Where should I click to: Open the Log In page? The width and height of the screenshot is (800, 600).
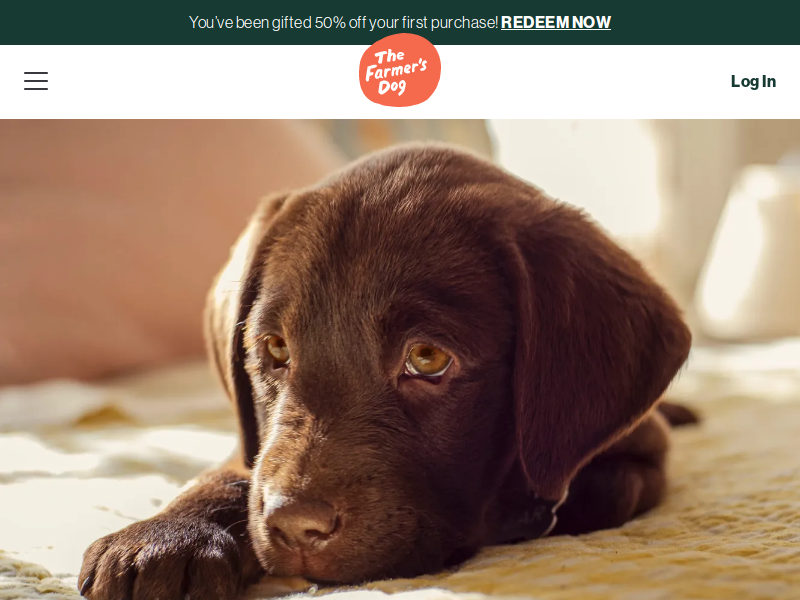click(x=753, y=81)
